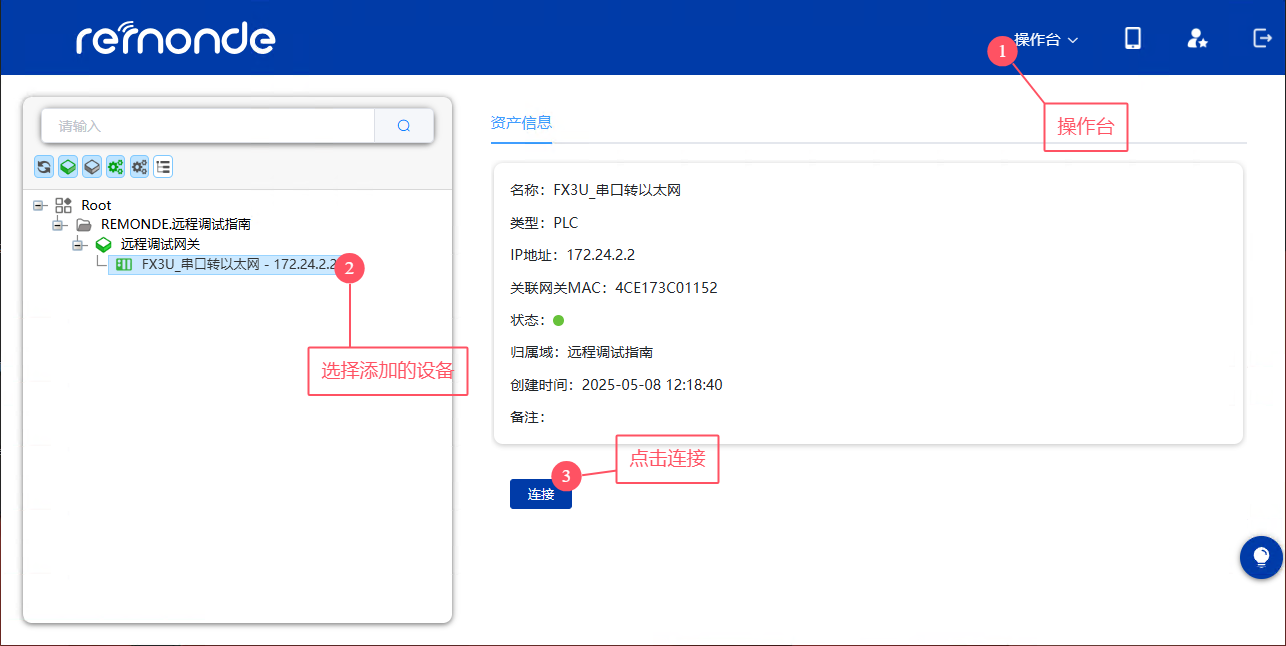Click the green status indicator dot
This screenshot has width=1286, height=646.
tap(559, 321)
